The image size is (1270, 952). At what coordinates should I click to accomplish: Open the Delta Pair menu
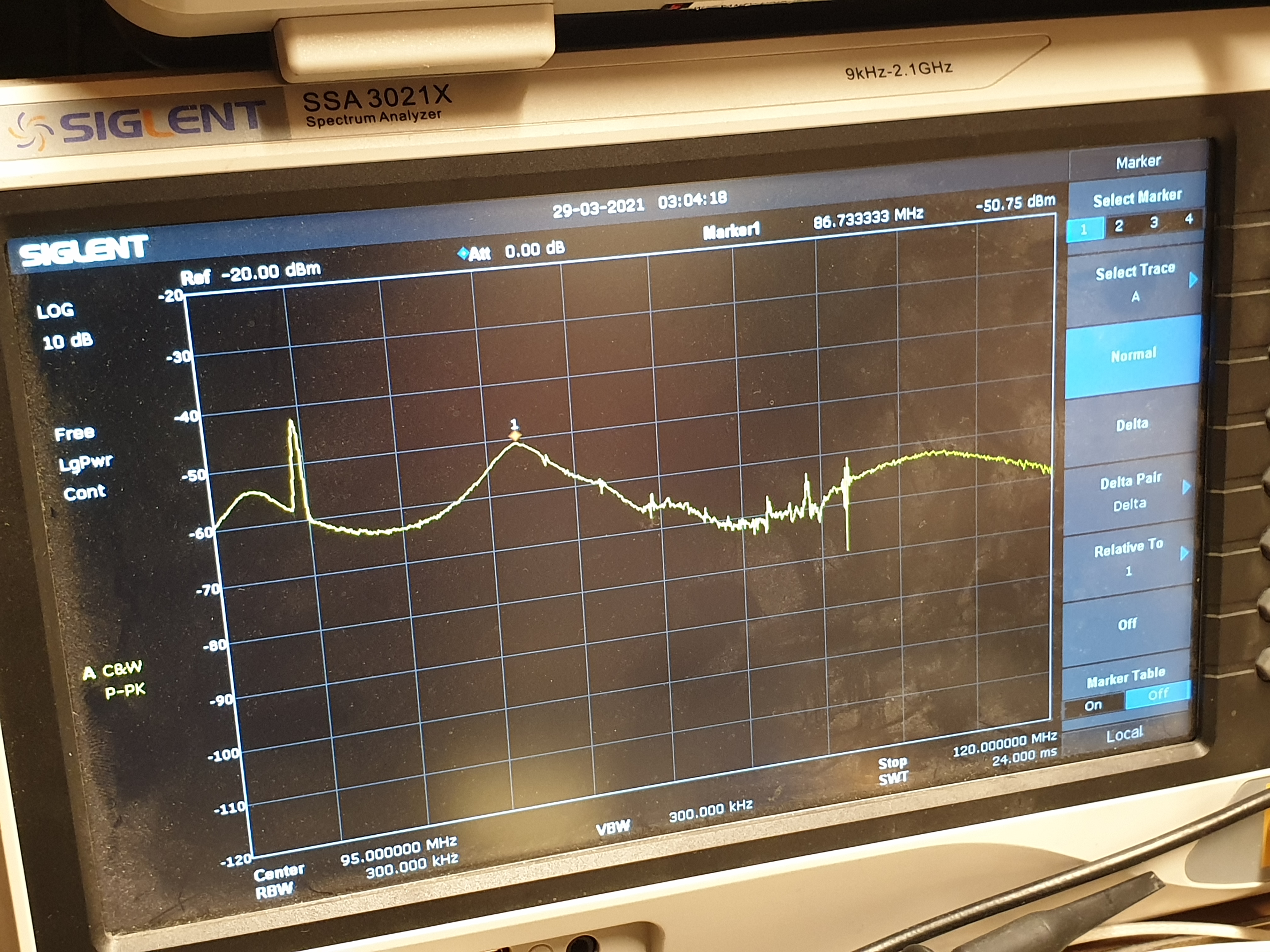pos(1130,492)
